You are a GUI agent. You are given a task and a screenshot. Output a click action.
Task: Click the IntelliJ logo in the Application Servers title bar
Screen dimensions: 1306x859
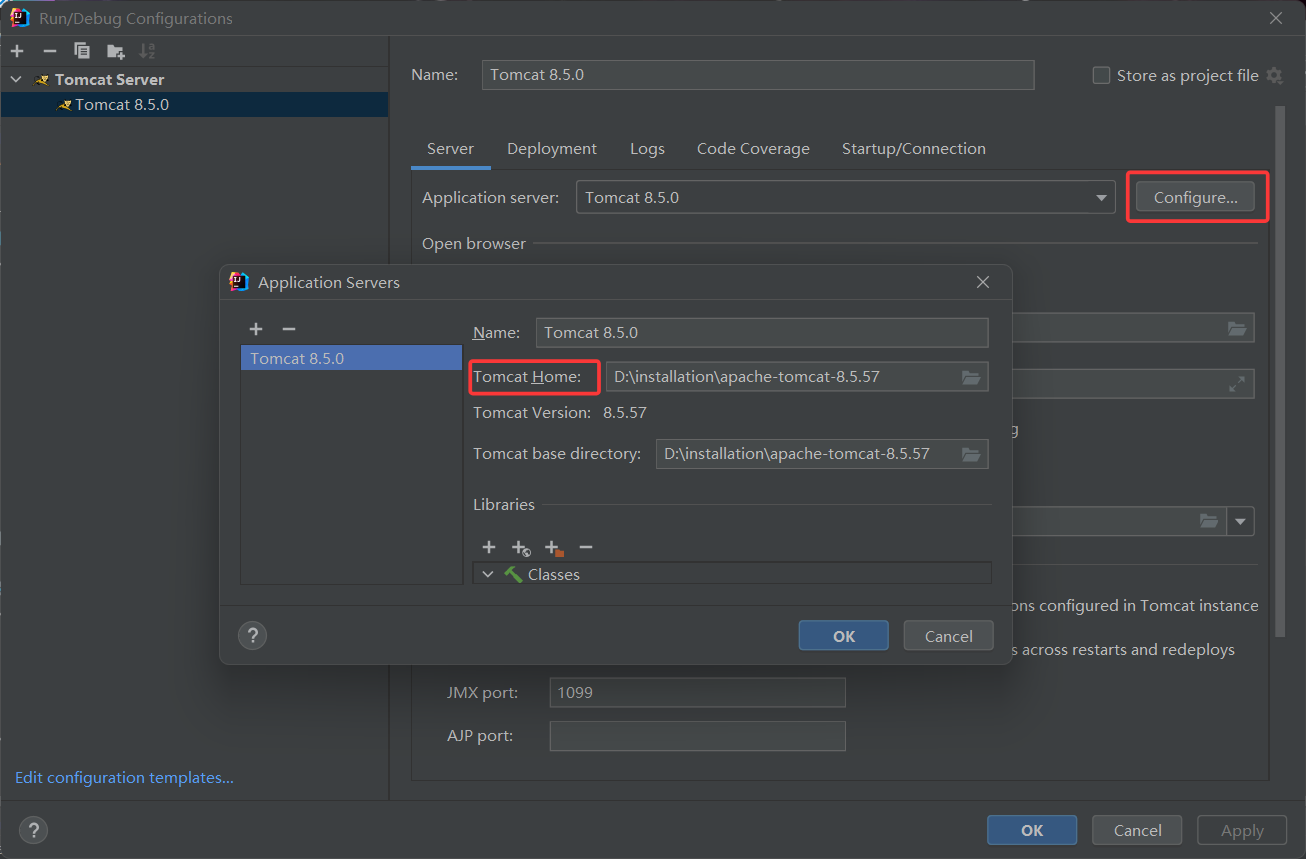(239, 282)
